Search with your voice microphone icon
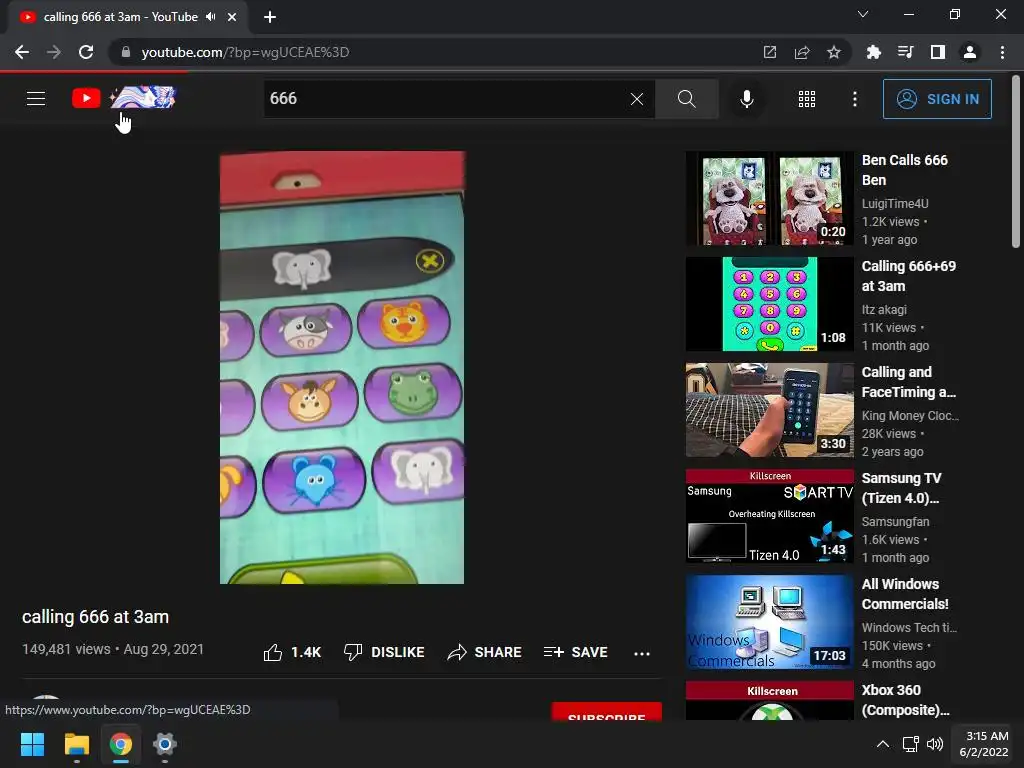The width and height of the screenshot is (1024, 768). click(x=746, y=99)
